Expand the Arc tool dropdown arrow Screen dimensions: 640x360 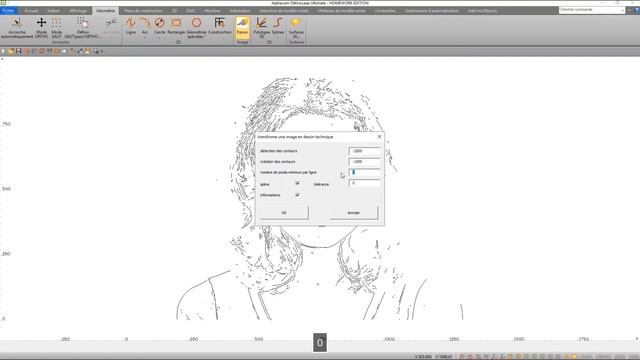(x=145, y=38)
